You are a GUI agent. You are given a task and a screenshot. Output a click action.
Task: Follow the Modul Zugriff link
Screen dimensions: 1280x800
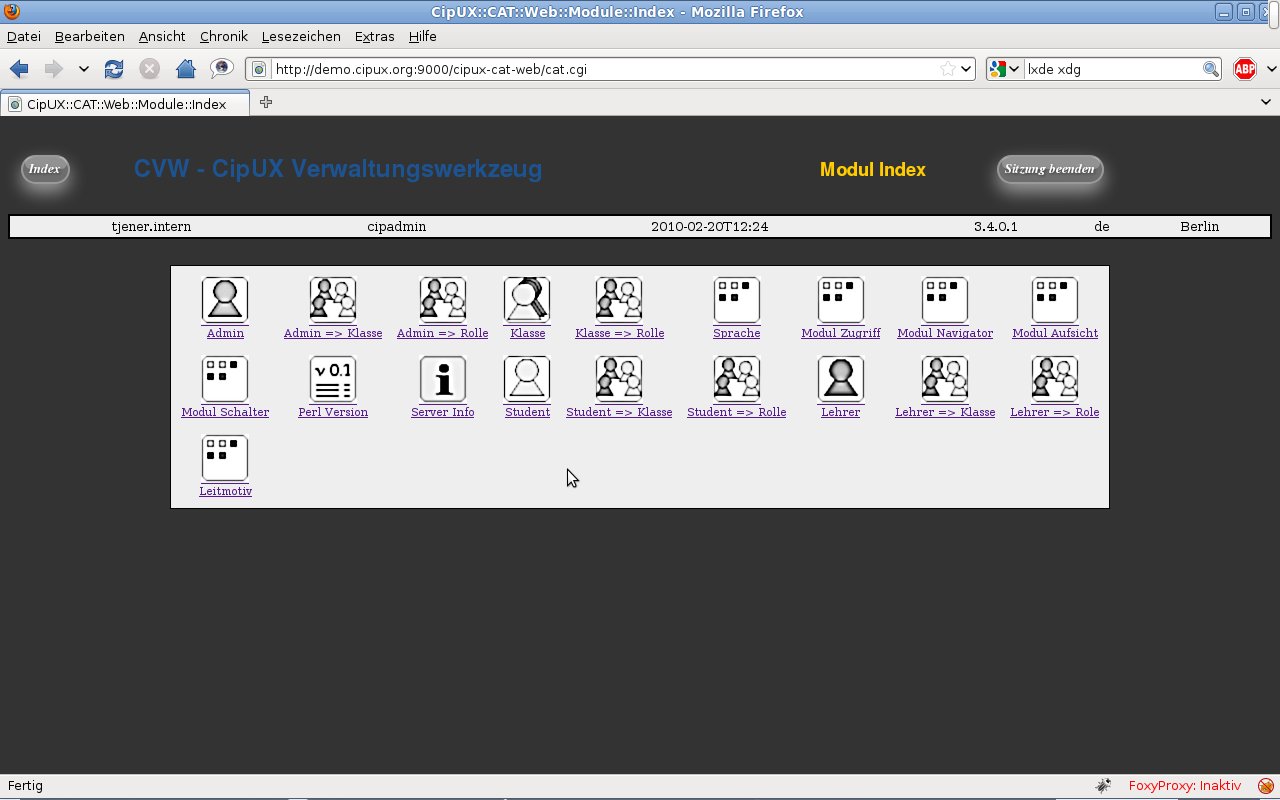point(841,333)
